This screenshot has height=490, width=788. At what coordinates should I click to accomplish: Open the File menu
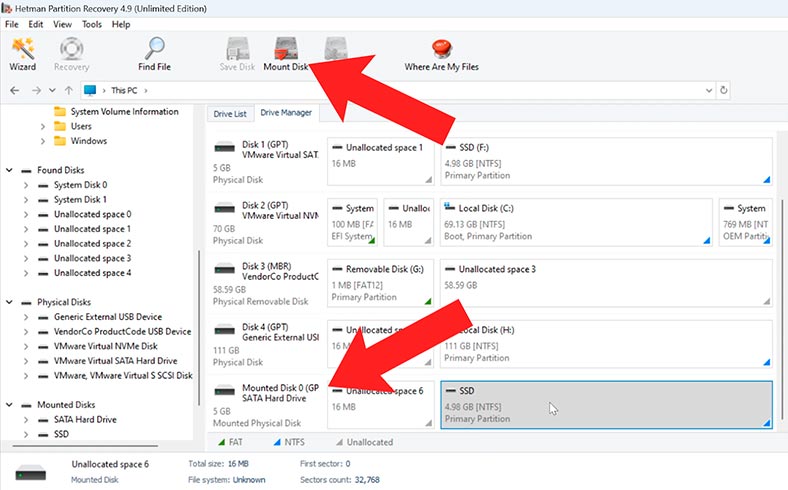[12, 24]
